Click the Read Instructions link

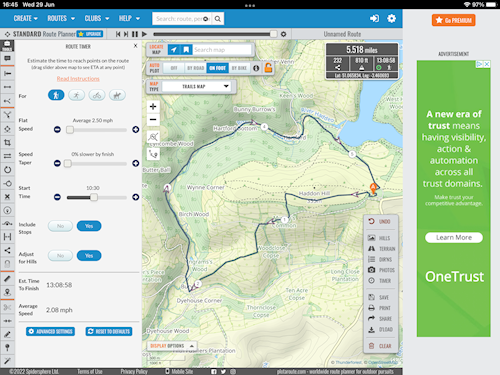[78, 79]
